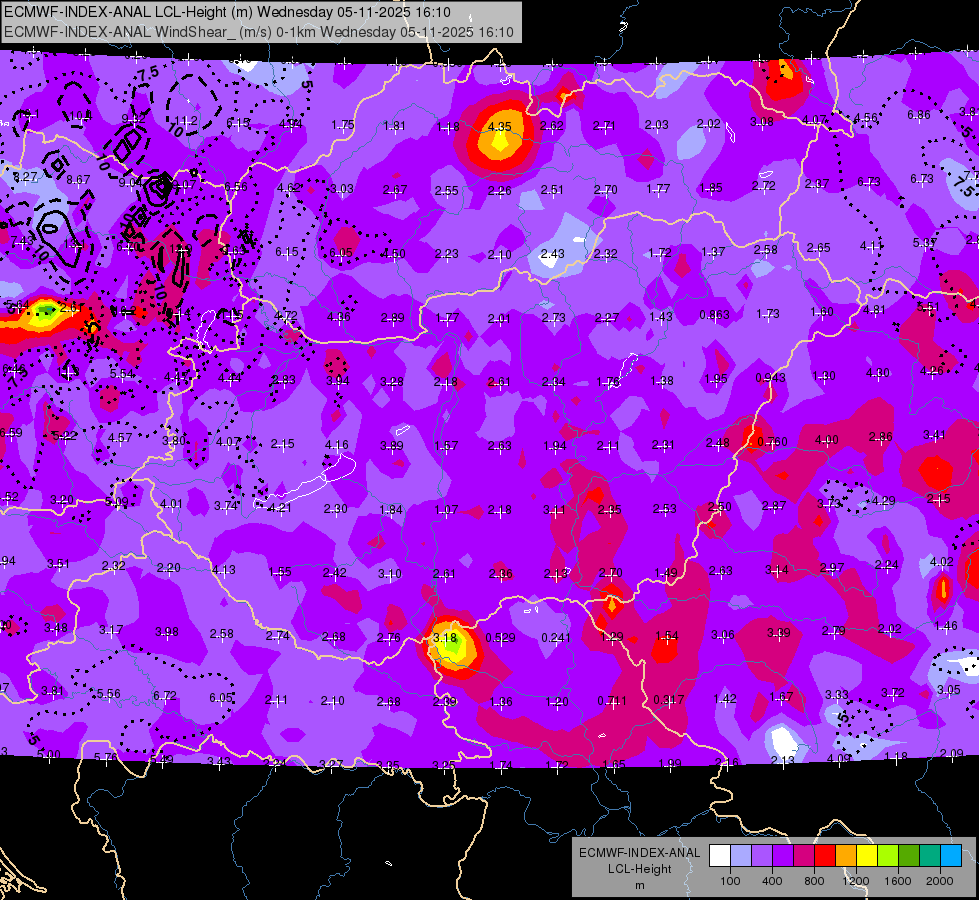Click the shear value '1.49'

[666, 572]
